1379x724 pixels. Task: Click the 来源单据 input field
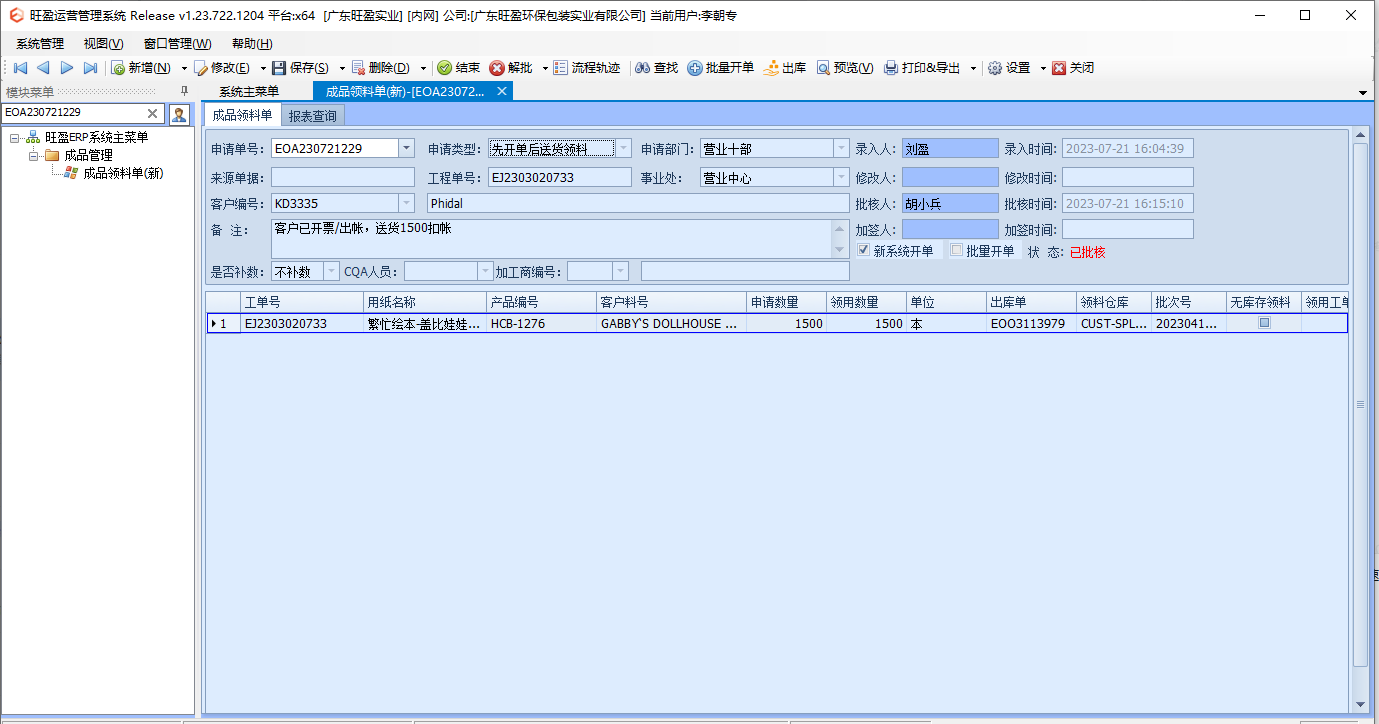point(343,178)
